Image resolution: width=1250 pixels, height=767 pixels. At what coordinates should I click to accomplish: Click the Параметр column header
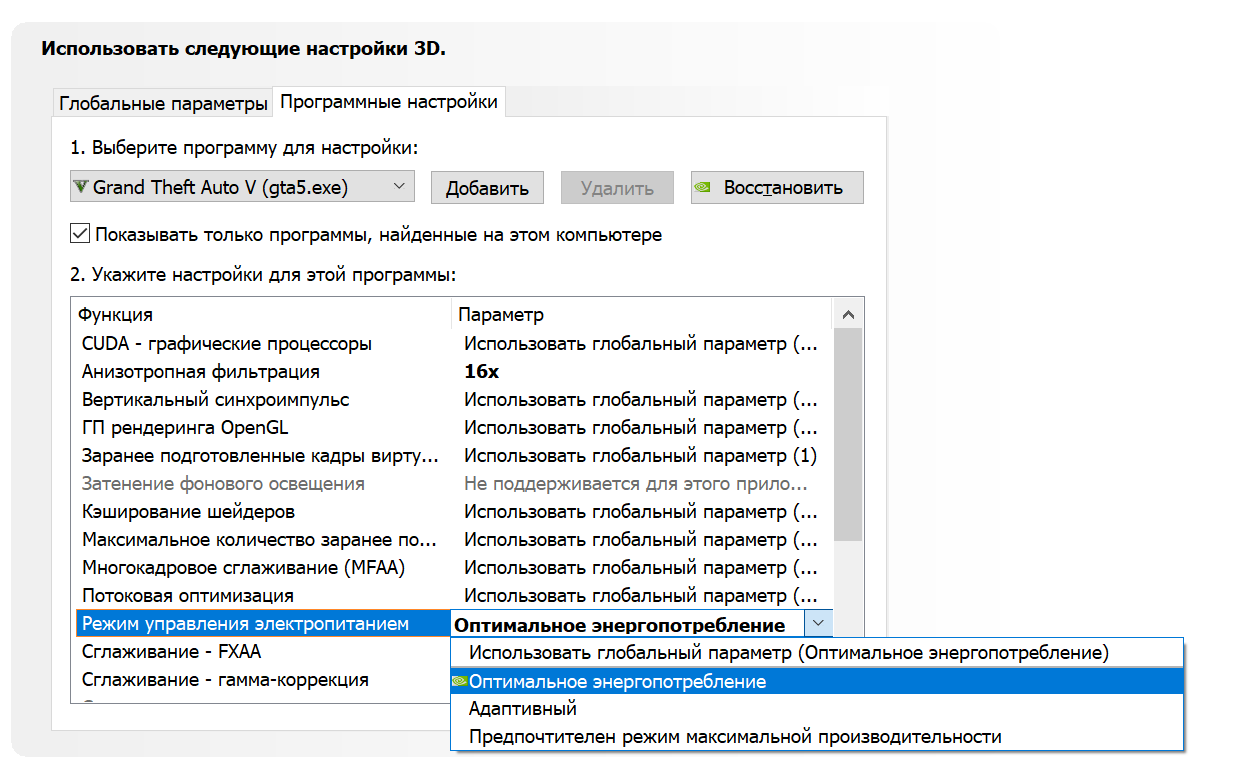(643, 314)
